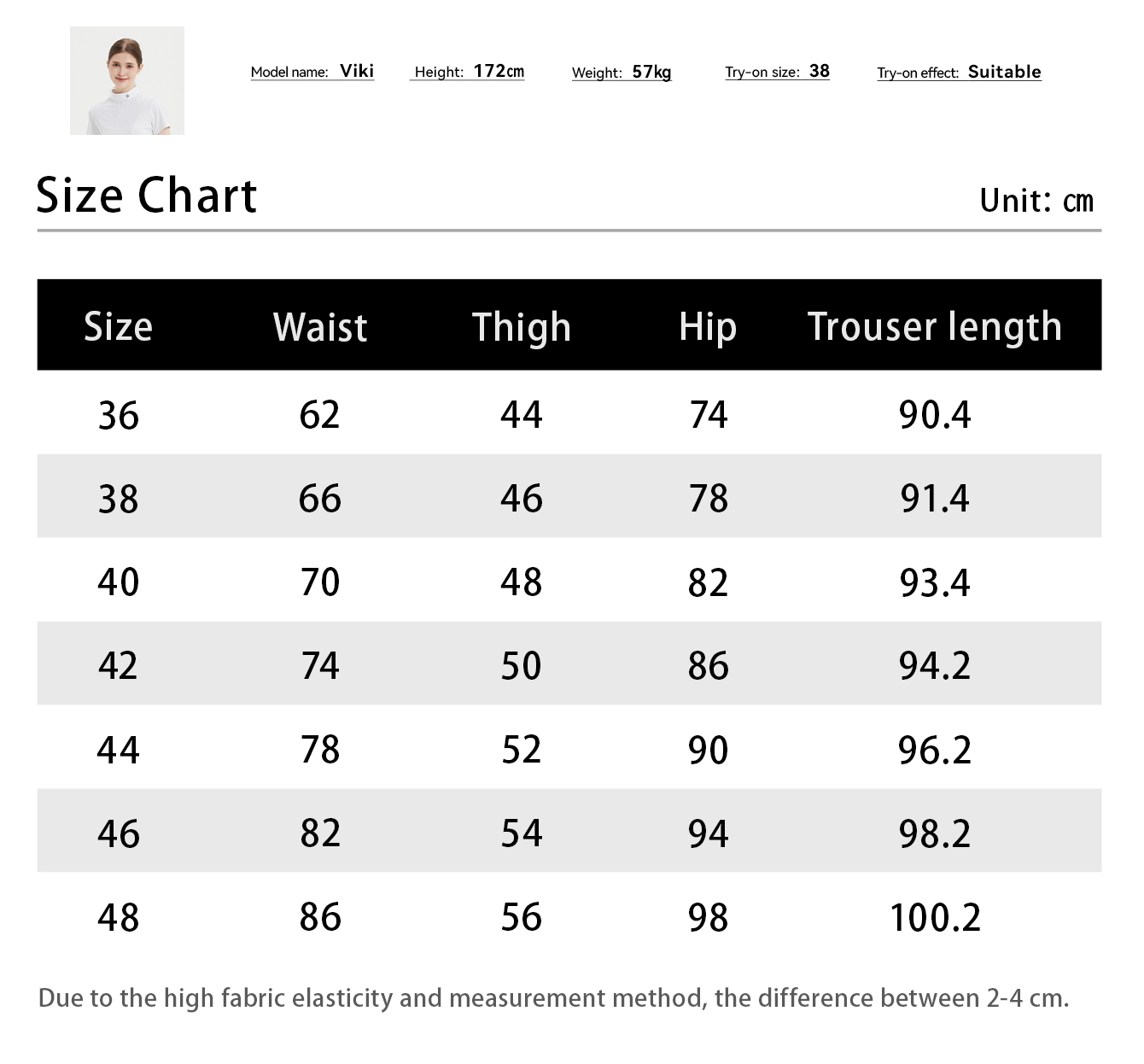
Task: Select the Trouser length column header
Action: pos(935,327)
